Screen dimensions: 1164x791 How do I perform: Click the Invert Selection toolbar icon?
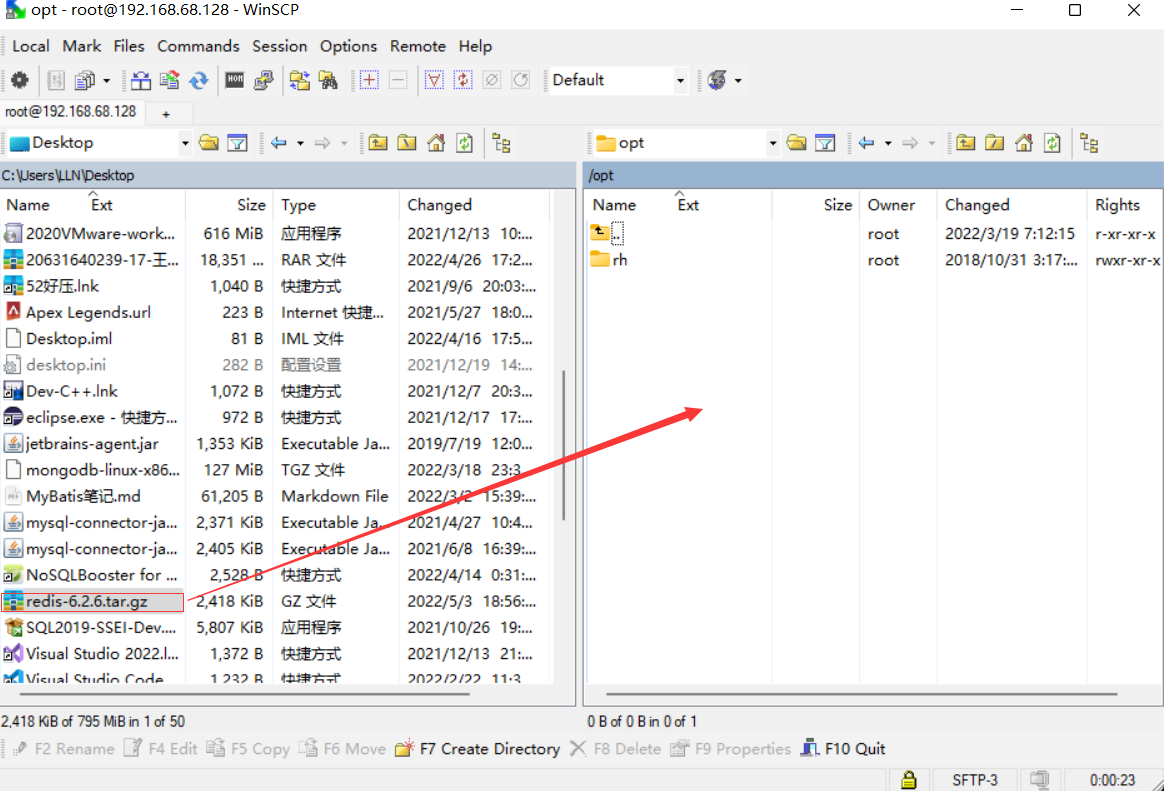[x=463, y=80]
